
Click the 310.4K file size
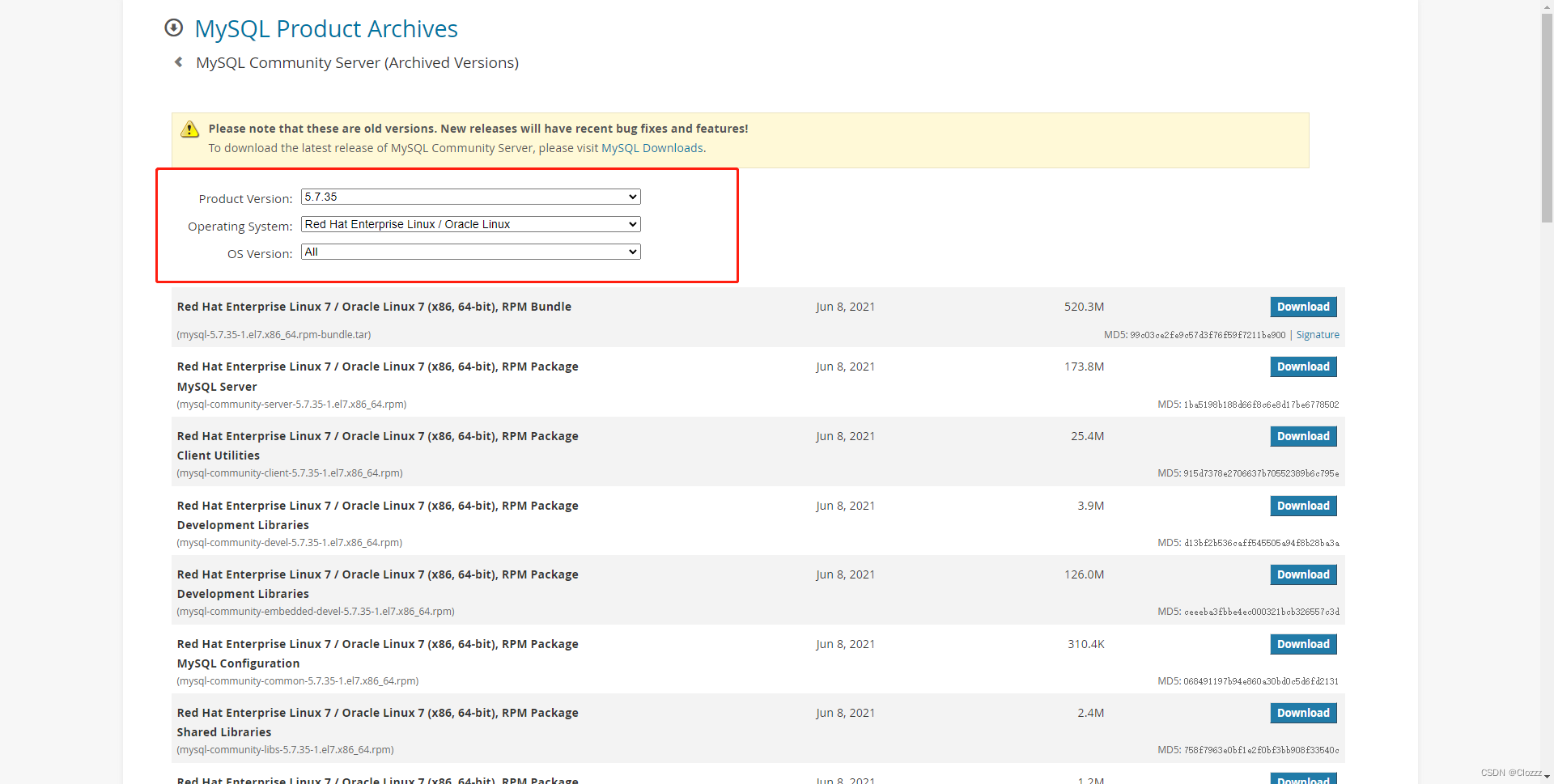click(1085, 644)
